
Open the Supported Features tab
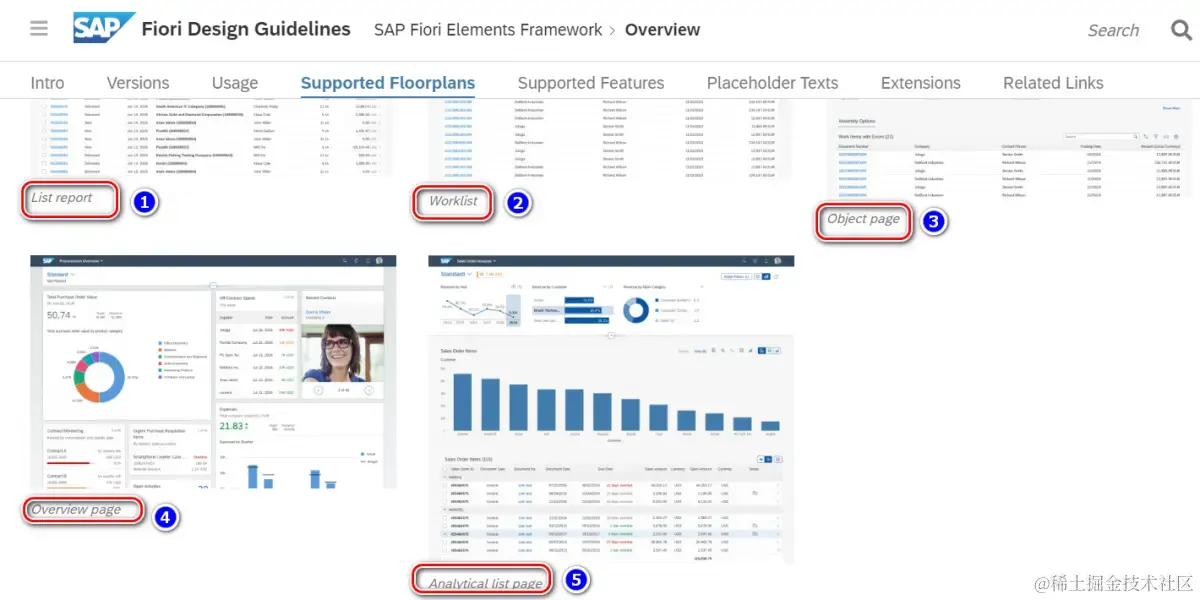point(591,83)
